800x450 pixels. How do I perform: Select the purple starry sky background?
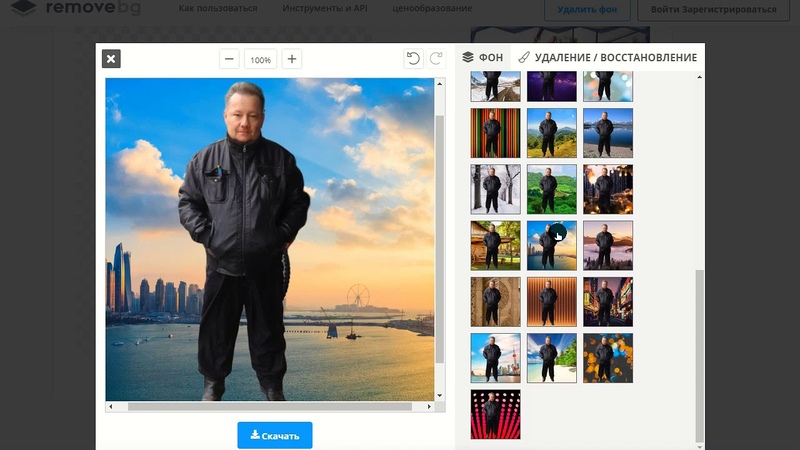pos(552,86)
